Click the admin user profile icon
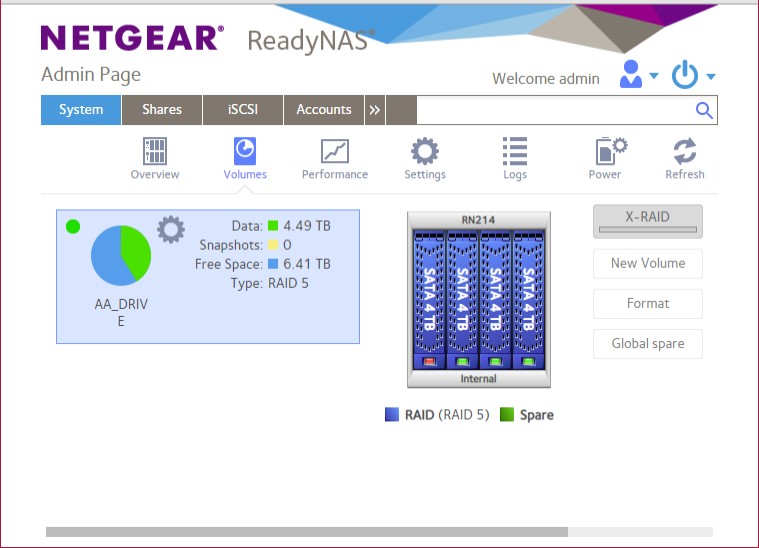Image resolution: width=759 pixels, height=548 pixels. [631, 74]
